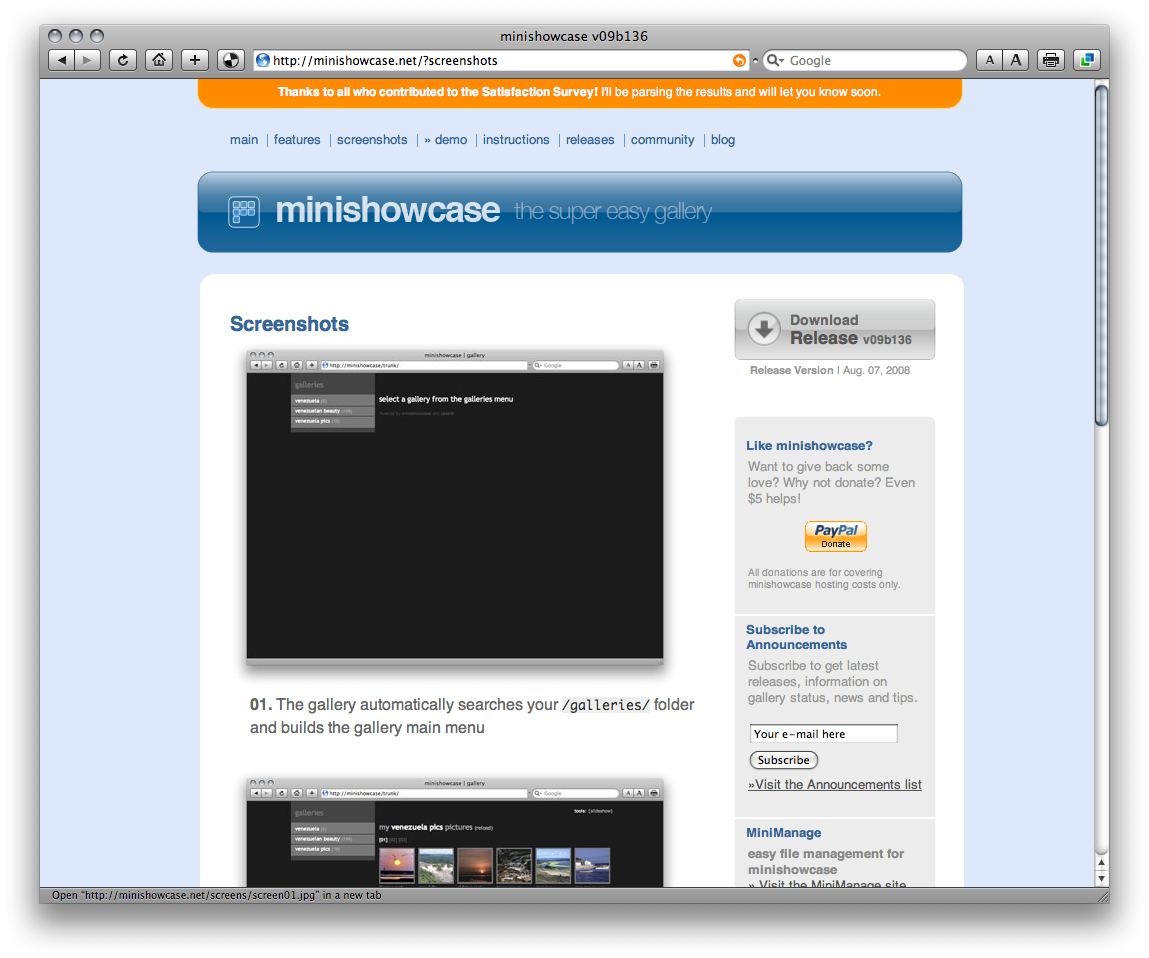The width and height of the screenshot is (1149, 958).
Task: Click the Release Version Aug. 07, 2008 text
Action: (x=830, y=370)
